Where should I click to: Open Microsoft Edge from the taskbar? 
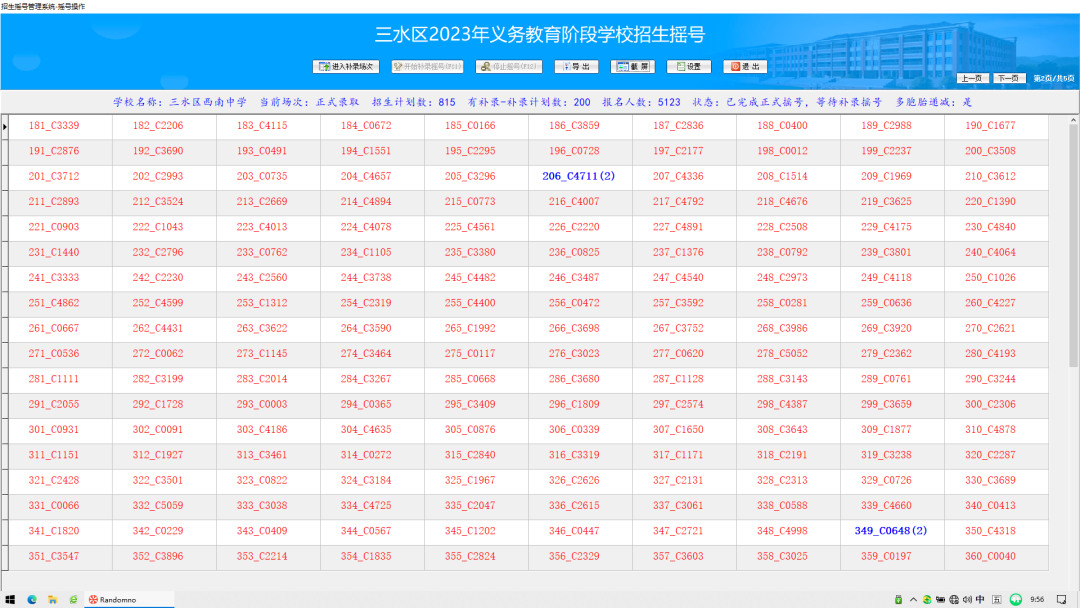point(32,600)
